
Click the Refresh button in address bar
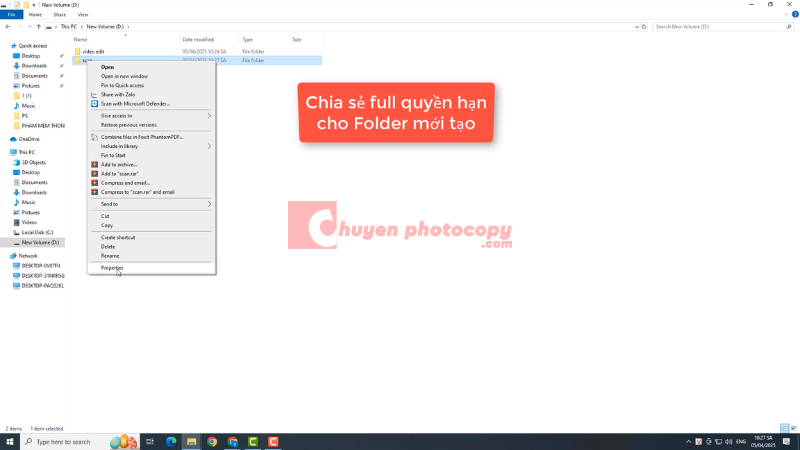pyautogui.click(x=644, y=27)
